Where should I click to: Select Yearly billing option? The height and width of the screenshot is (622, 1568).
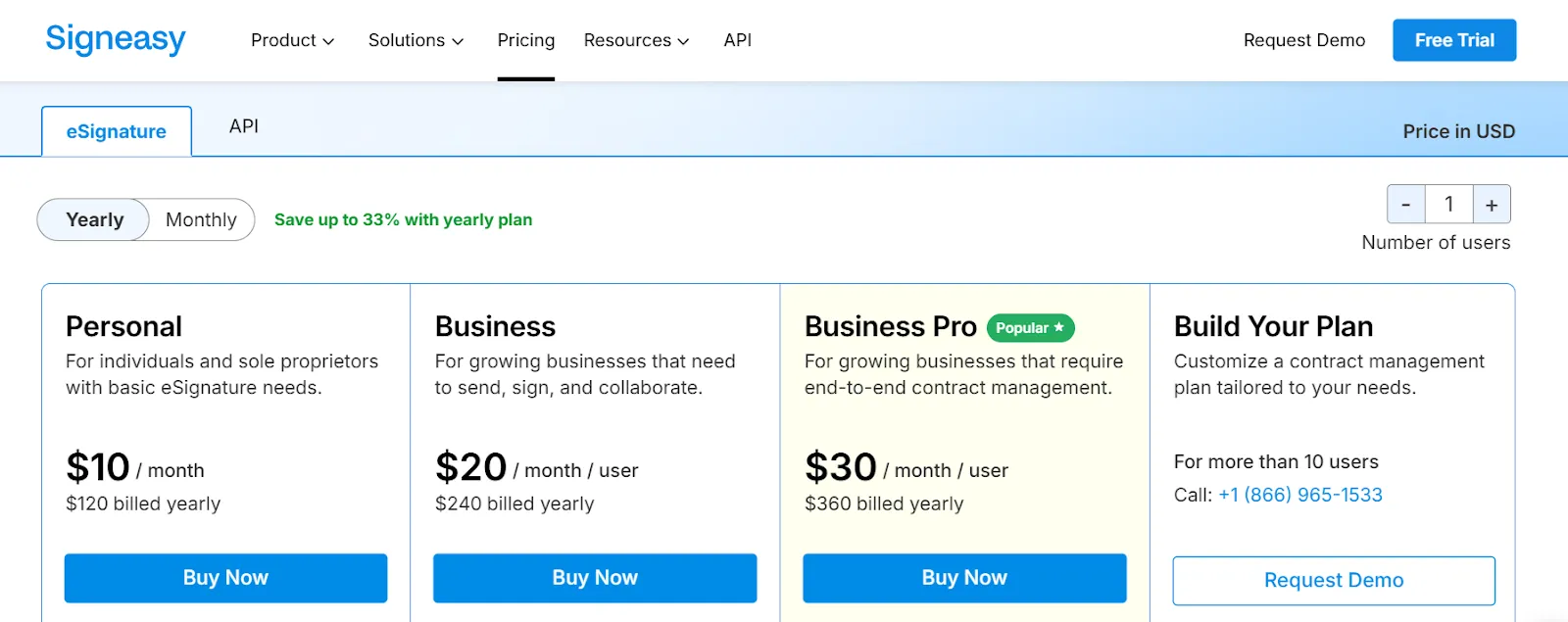coord(95,219)
